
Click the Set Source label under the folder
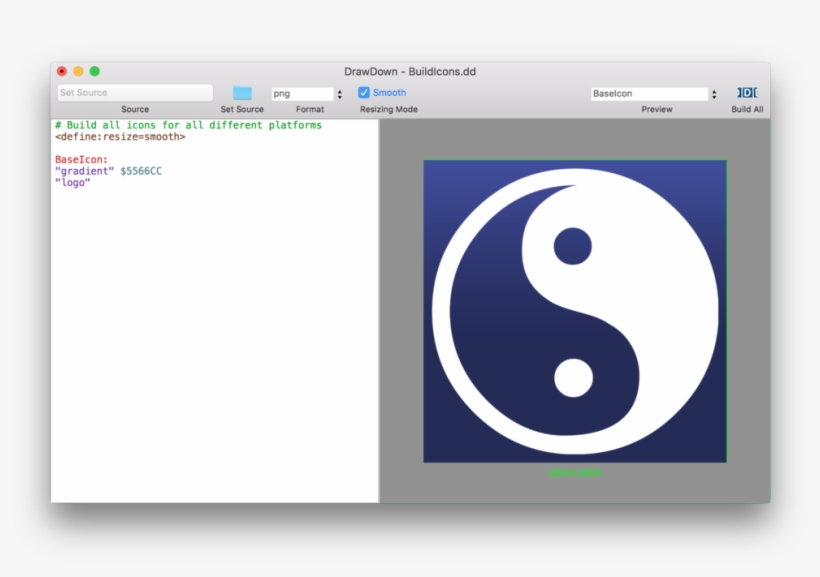pos(241,109)
